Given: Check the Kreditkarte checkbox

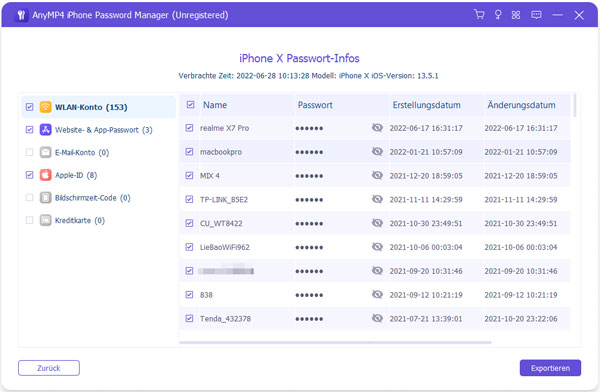Looking at the screenshot, I should pos(29,220).
